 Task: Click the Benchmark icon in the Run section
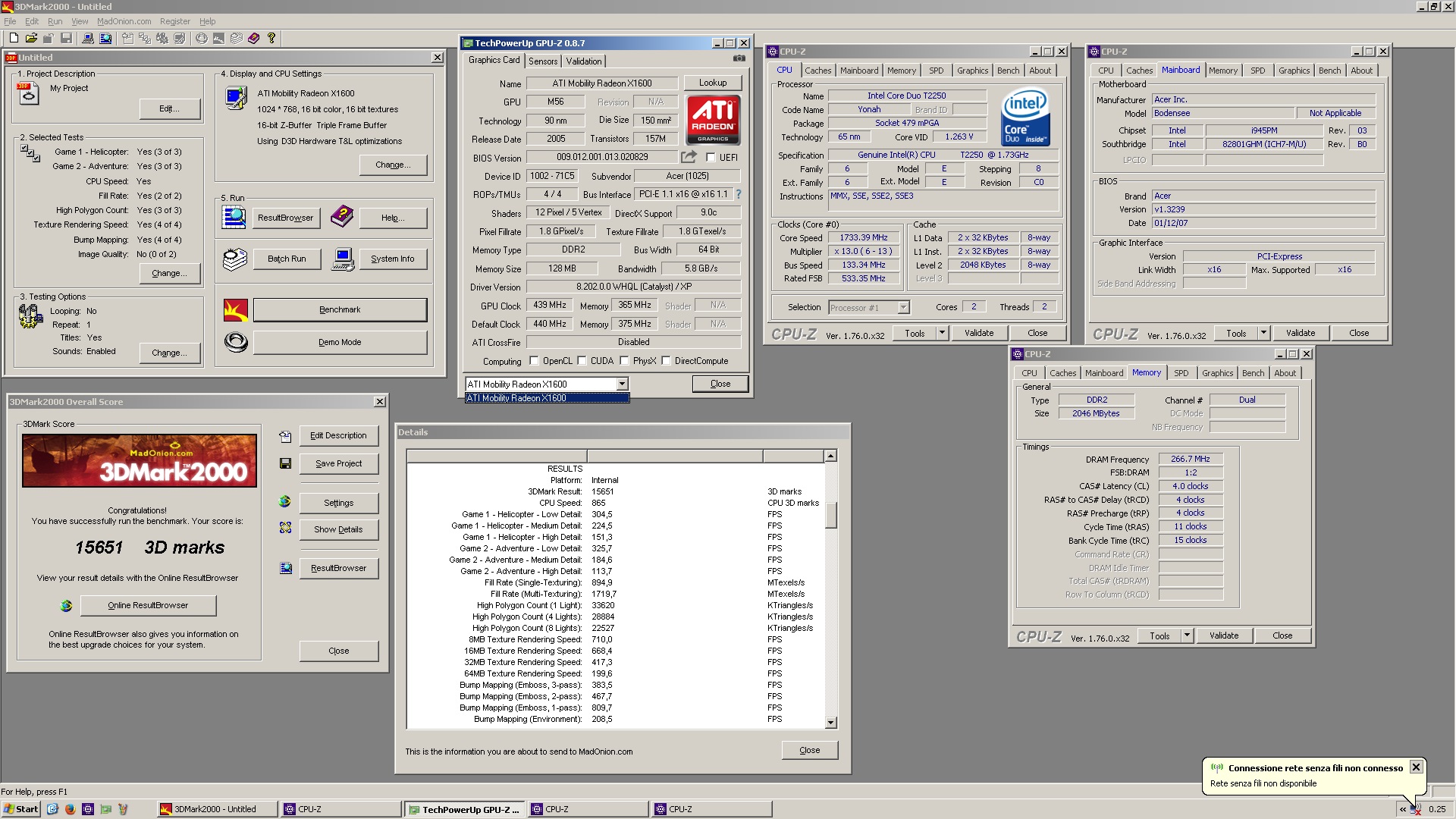click(236, 309)
